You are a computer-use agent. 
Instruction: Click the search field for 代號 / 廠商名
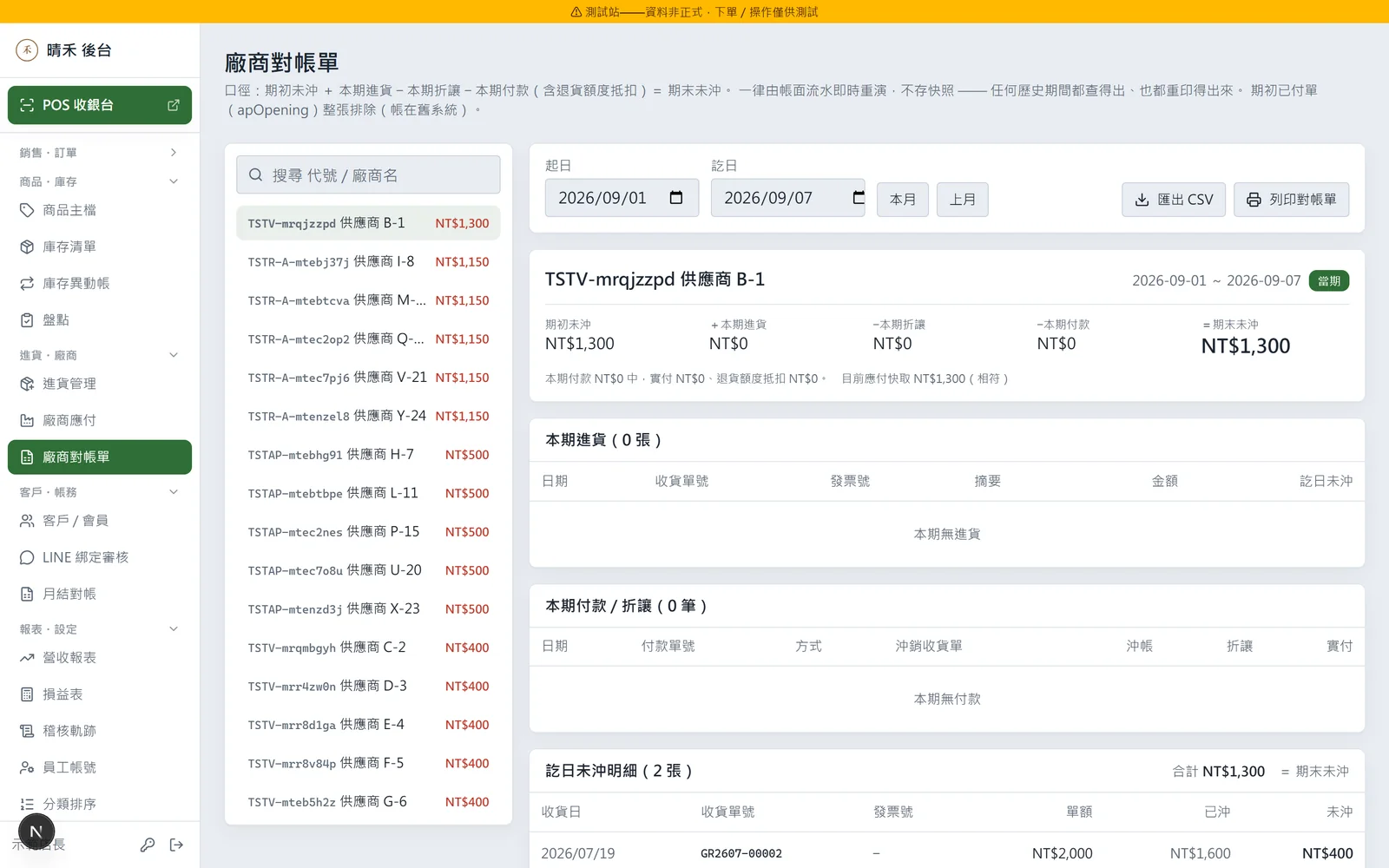[x=368, y=174]
